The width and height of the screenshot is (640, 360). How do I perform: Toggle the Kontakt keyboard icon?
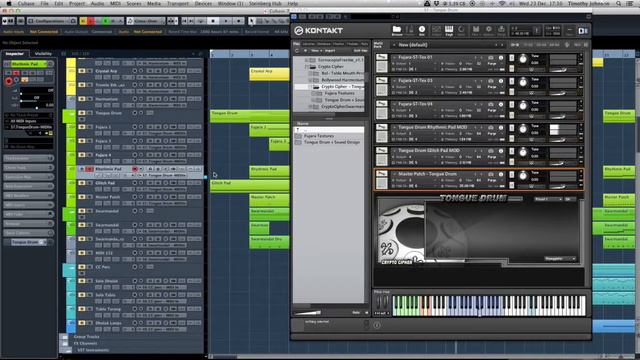449,30
